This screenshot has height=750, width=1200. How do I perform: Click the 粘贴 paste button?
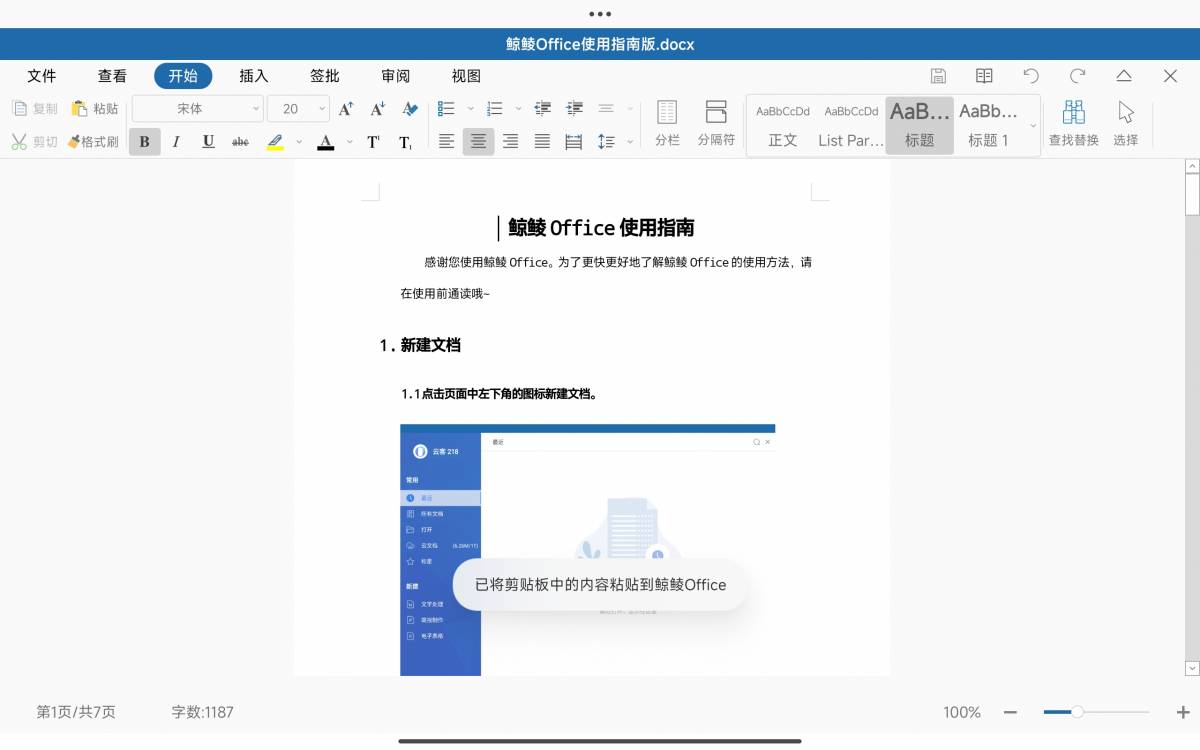pyautogui.click(x=95, y=109)
